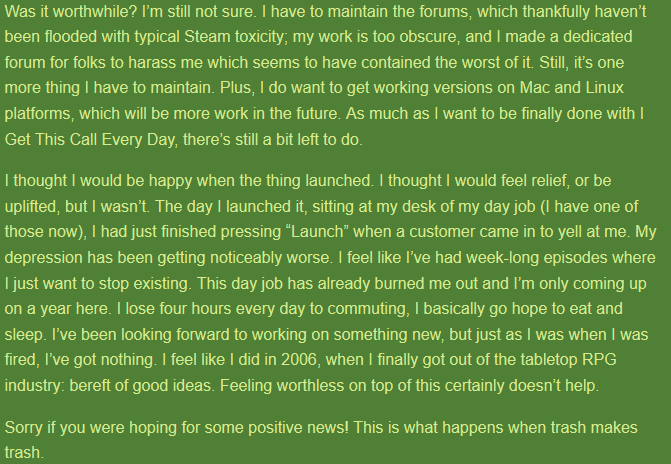Image resolution: width=671 pixels, height=464 pixels.
Task: Click the word 'commuting'
Action: coord(368,309)
